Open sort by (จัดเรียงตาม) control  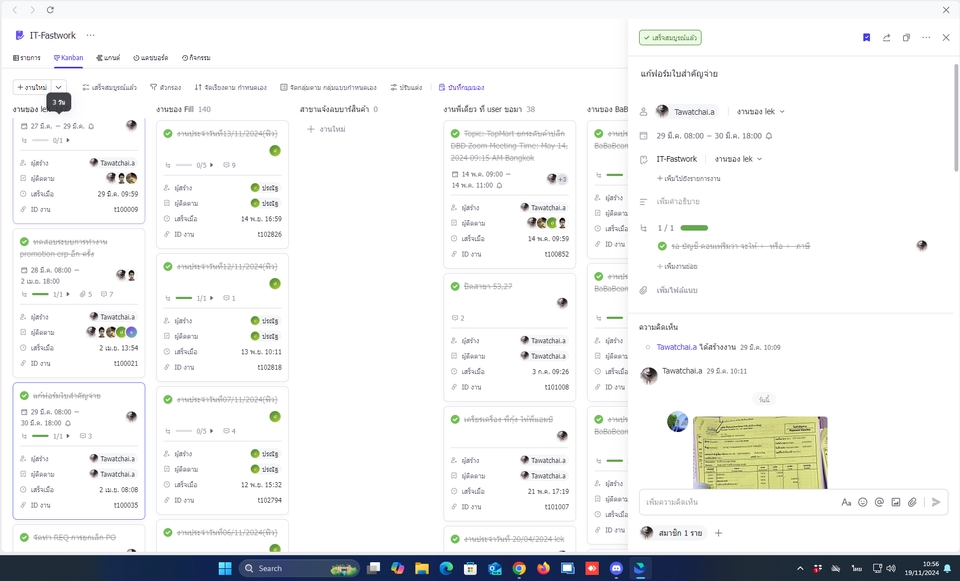coord(230,88)
